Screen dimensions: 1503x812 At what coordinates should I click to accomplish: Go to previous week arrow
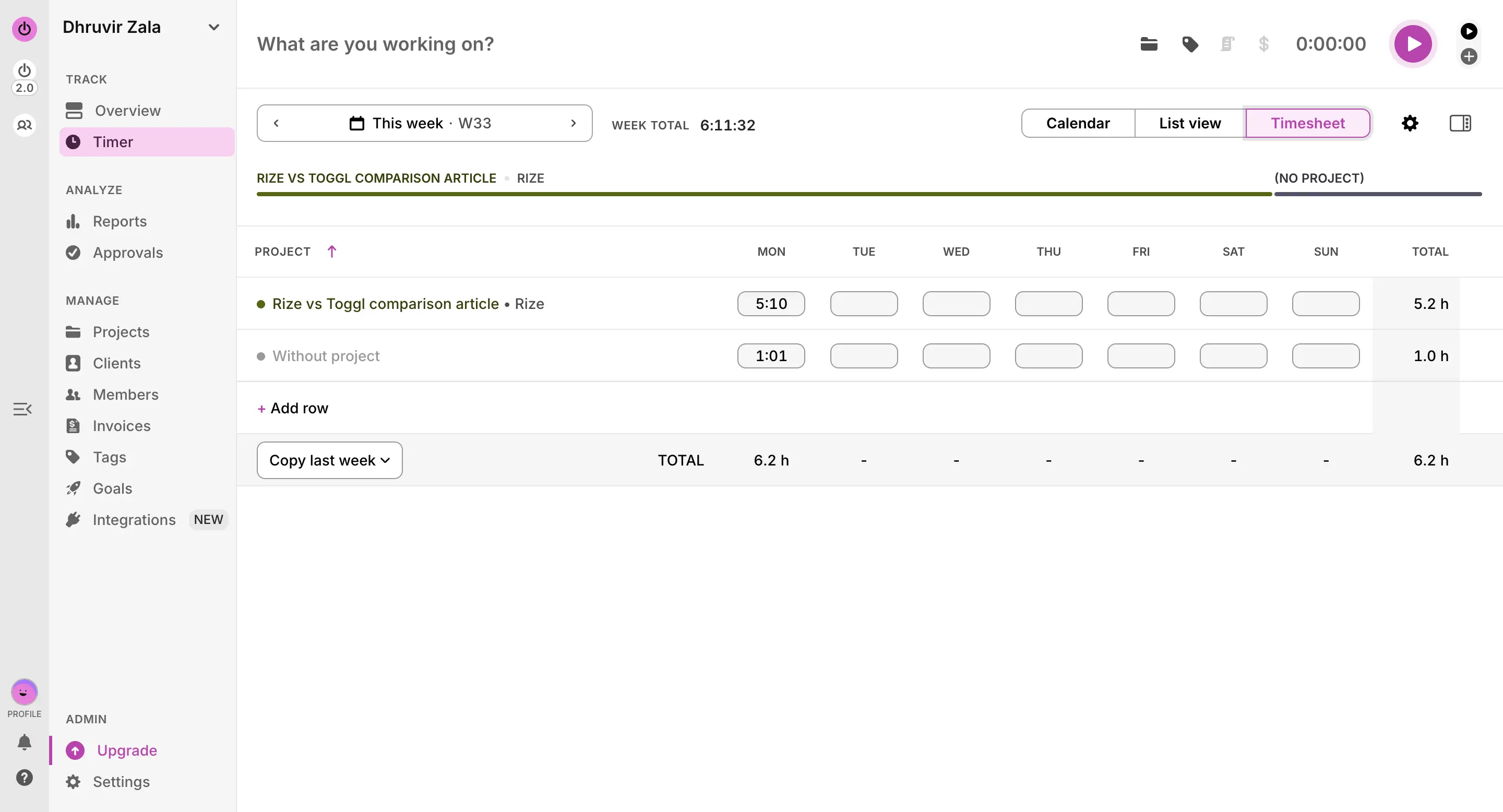277,123
